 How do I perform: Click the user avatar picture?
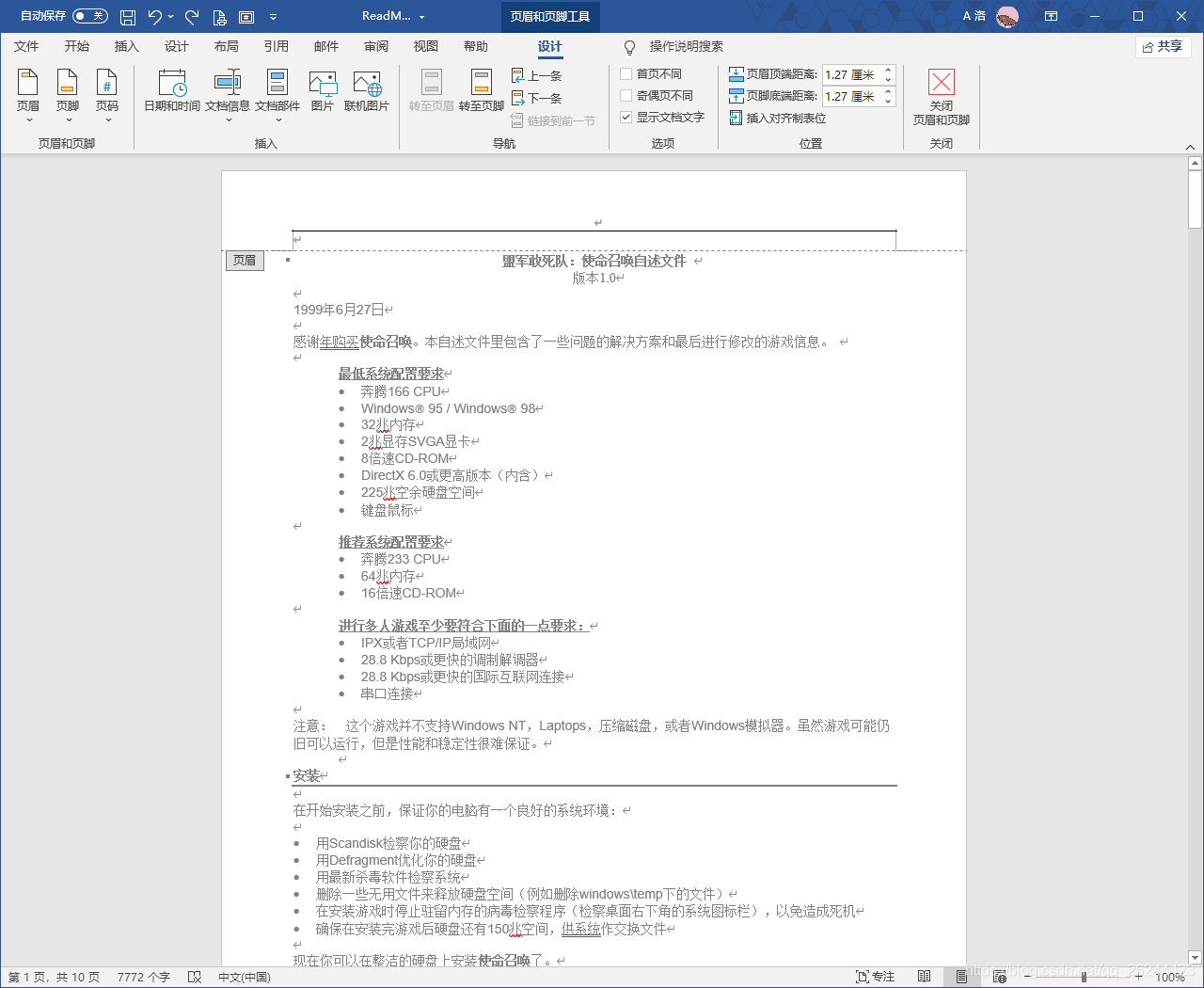(x=1007, y=16)
